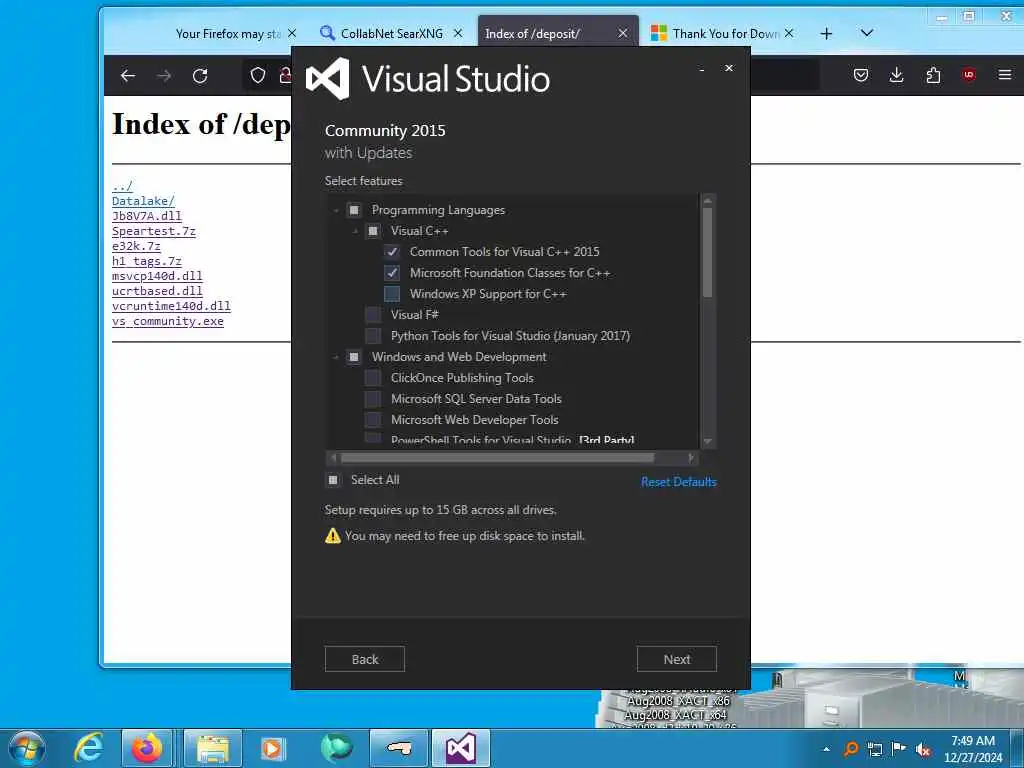The width and height of the screenshot is (1024, 768).
Task: Open the Firefox extensions menu
Action: [933, 76]
